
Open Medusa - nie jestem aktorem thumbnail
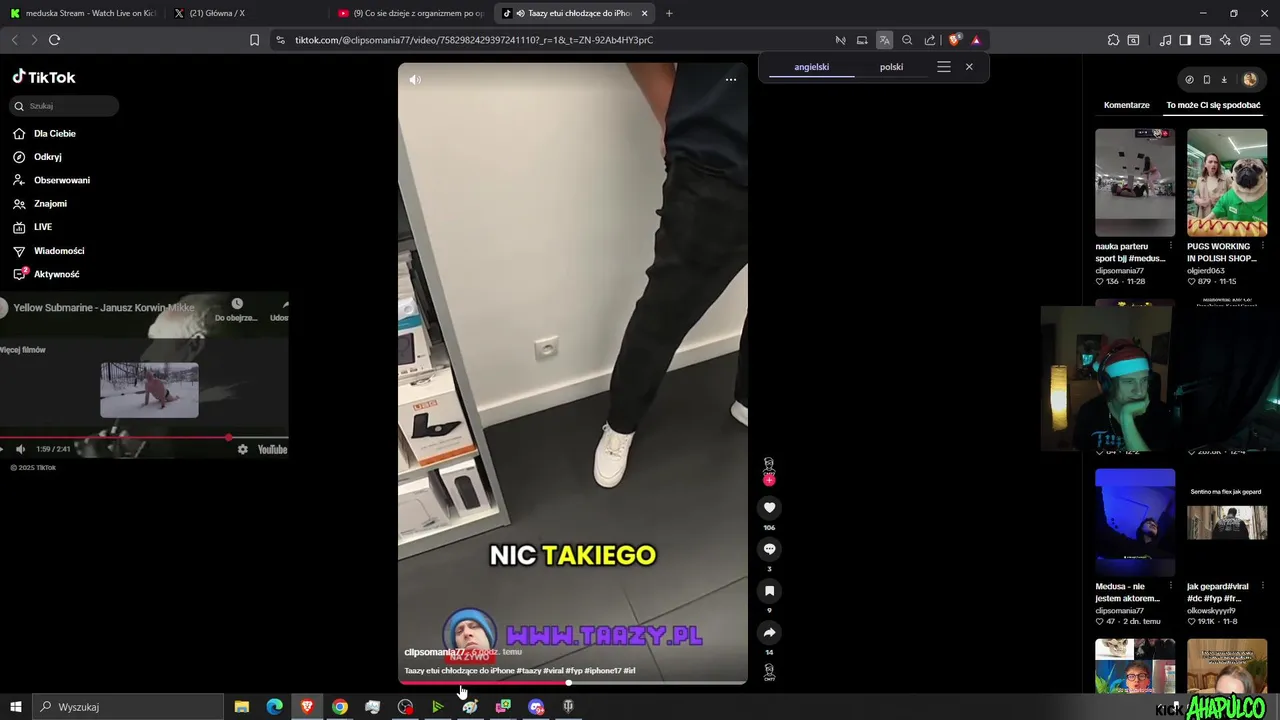1135,522
